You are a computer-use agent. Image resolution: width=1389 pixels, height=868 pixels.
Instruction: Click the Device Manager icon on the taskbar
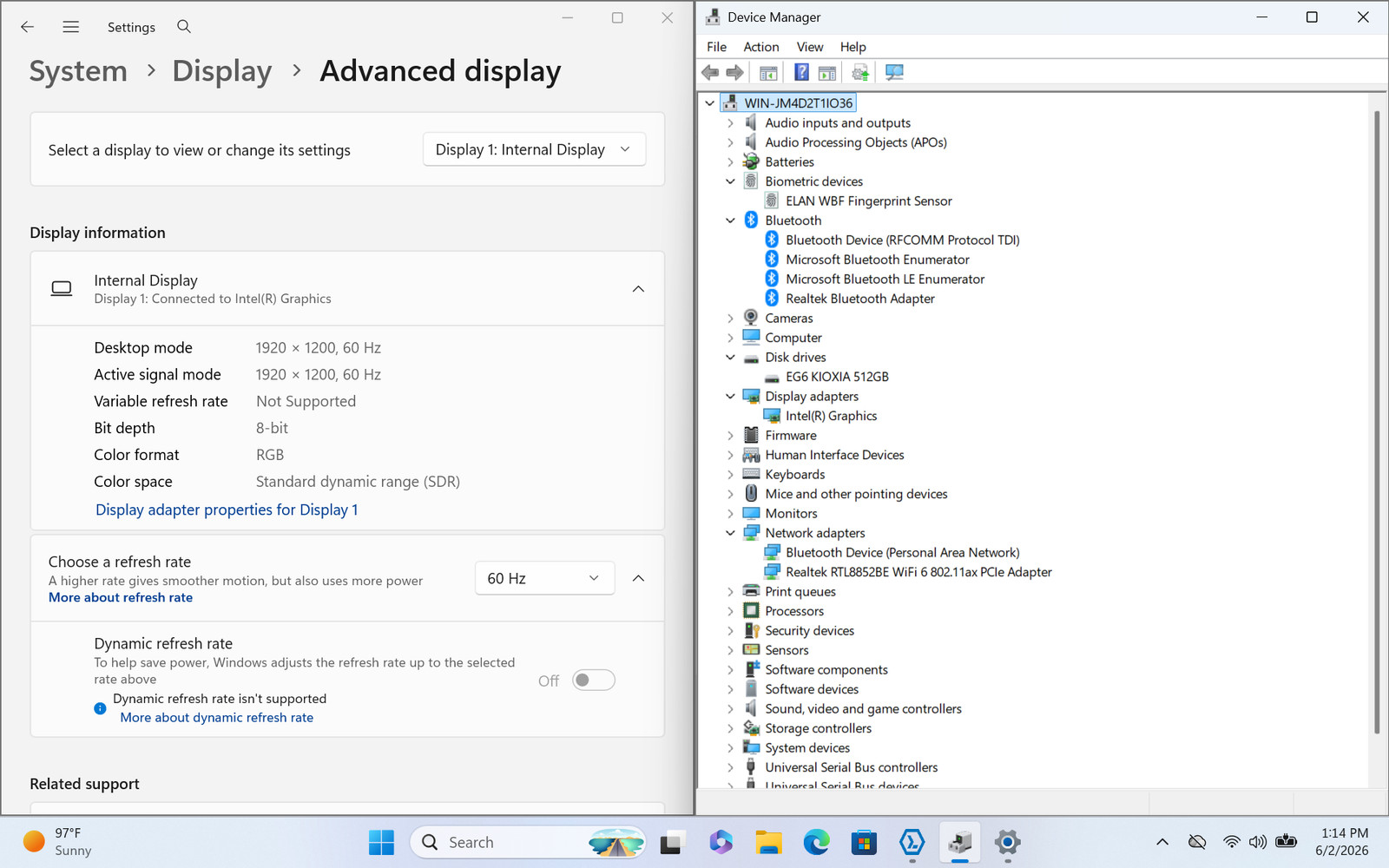pos(959,842)
